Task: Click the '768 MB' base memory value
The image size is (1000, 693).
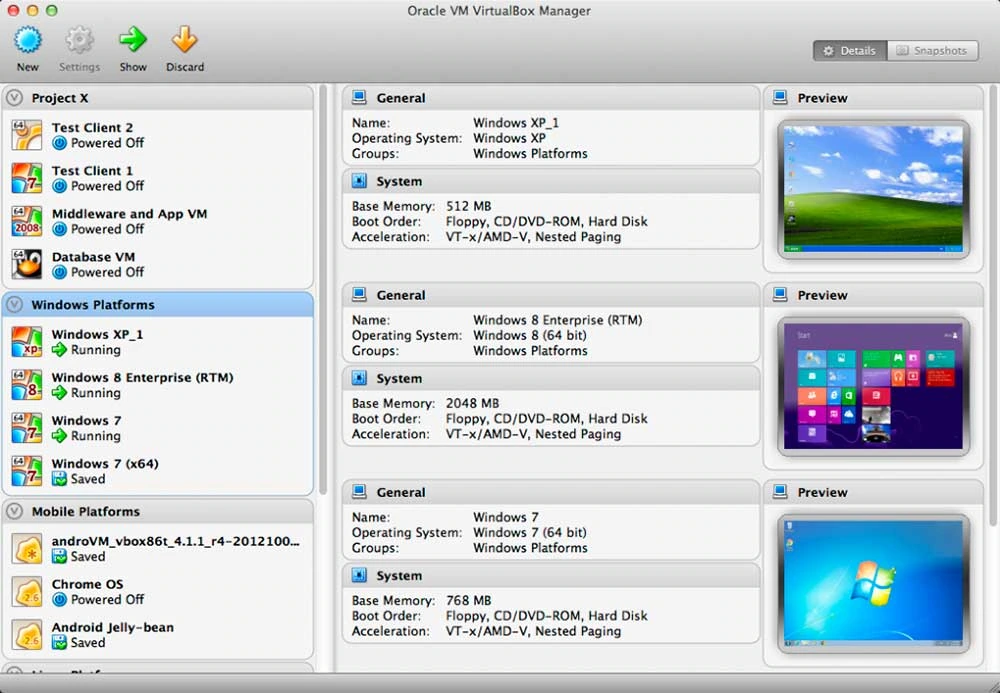Action: pos(469,600)
